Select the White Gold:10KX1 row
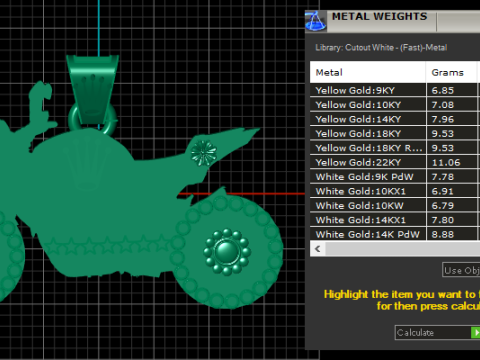 click(395, 191)
